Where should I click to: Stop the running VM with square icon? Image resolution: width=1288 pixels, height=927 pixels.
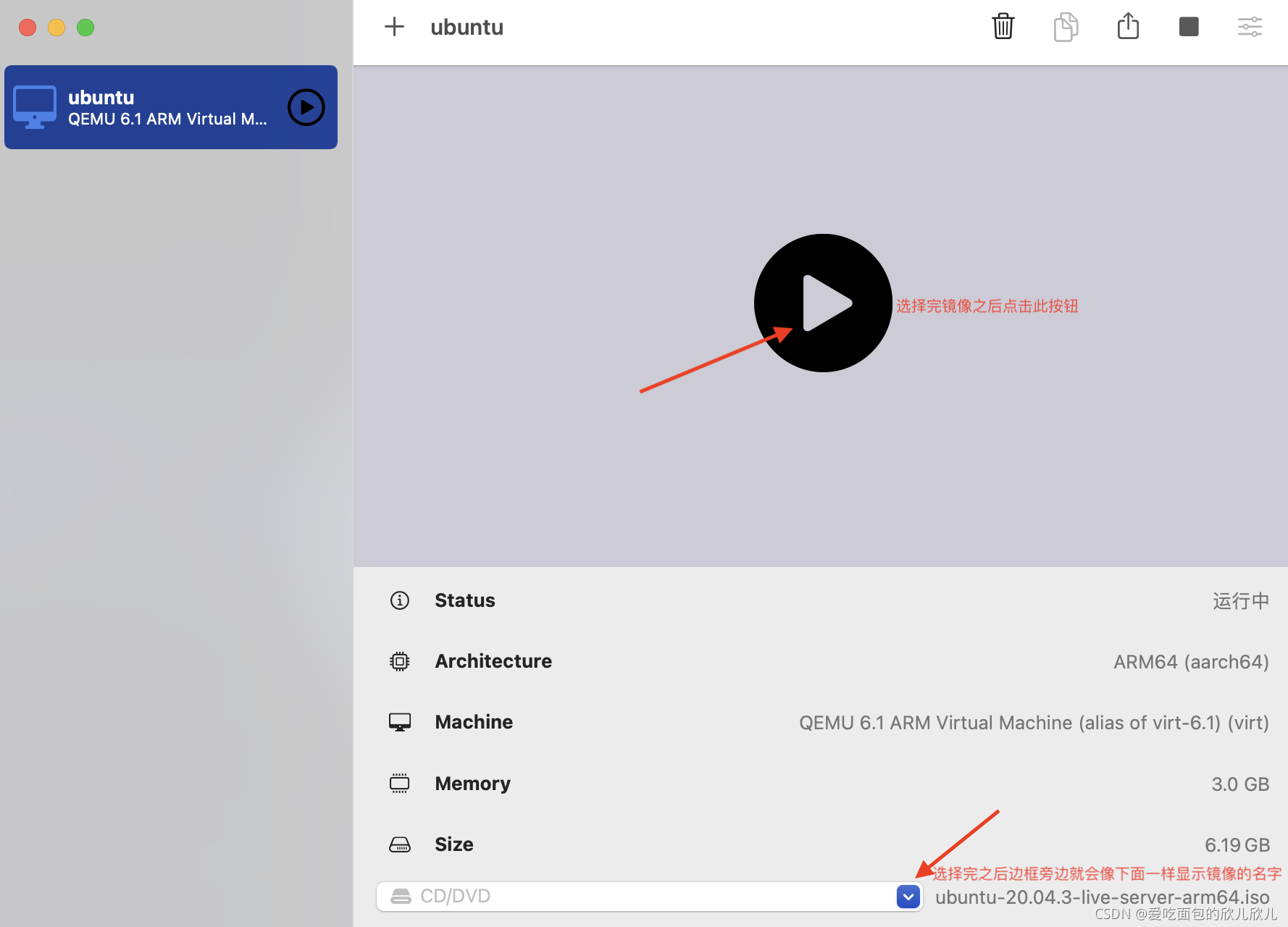coord(1189,27)
